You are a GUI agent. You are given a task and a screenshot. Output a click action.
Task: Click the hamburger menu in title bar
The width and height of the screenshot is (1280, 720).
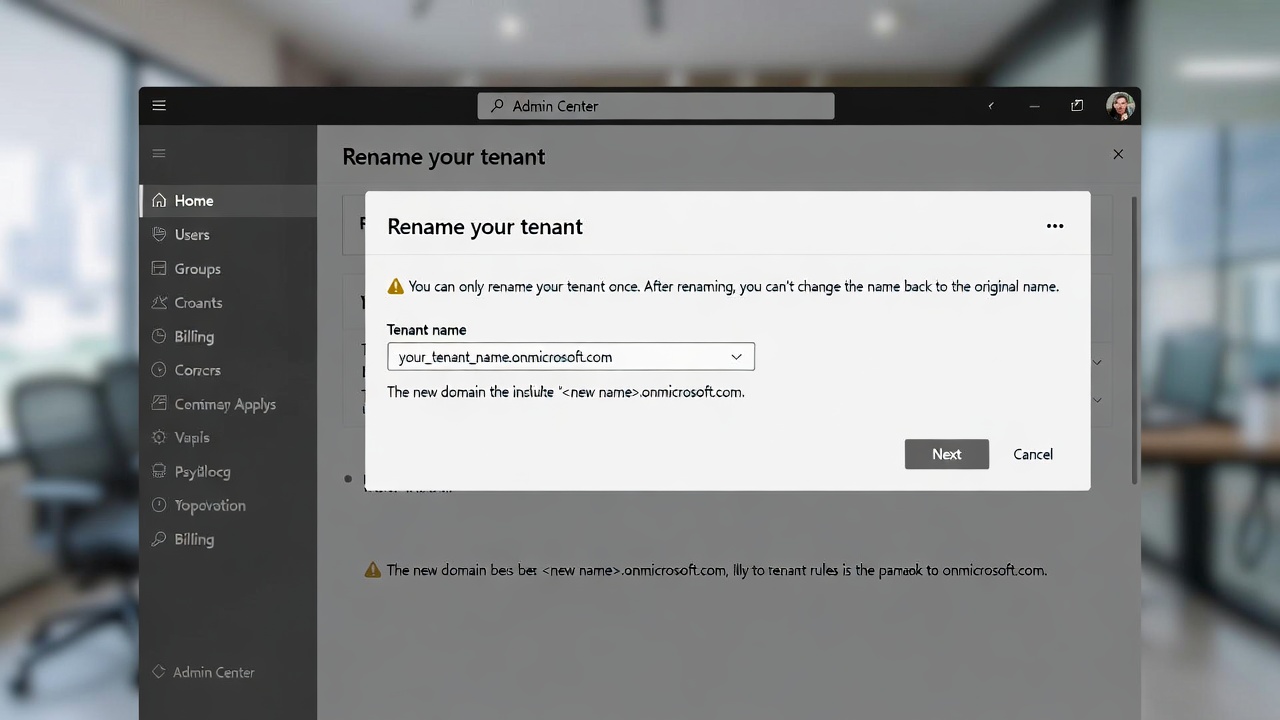click(159, 106)
